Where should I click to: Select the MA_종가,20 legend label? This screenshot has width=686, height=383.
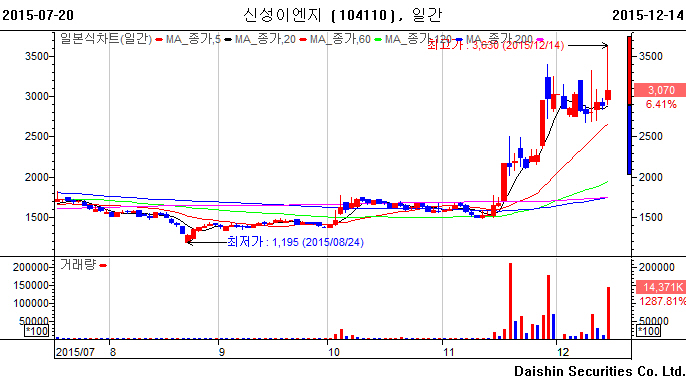265,39
